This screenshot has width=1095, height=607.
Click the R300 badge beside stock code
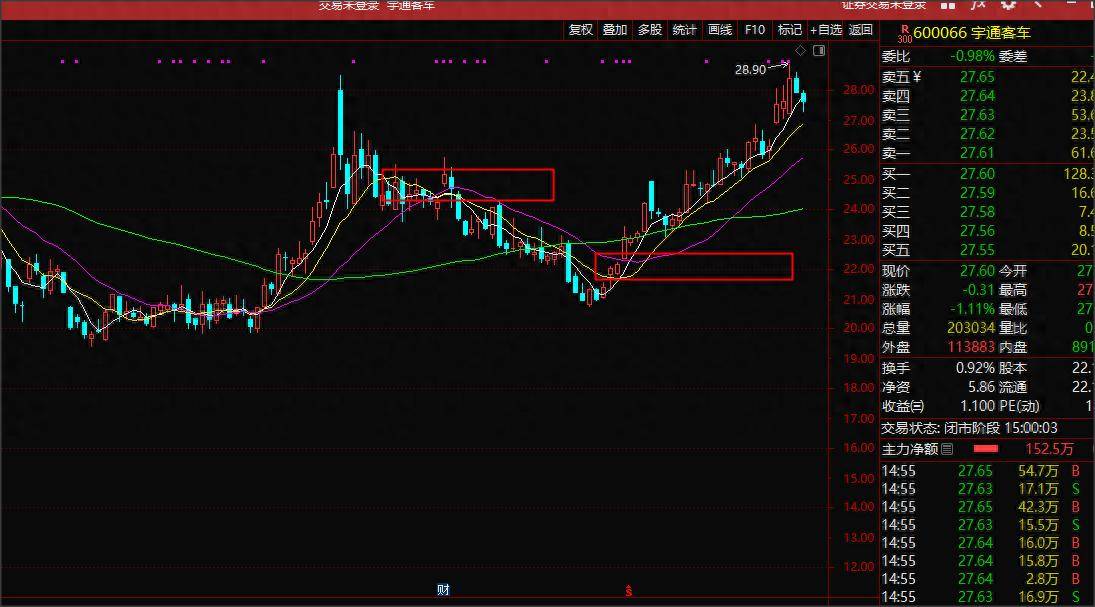(x=904, y=34)
